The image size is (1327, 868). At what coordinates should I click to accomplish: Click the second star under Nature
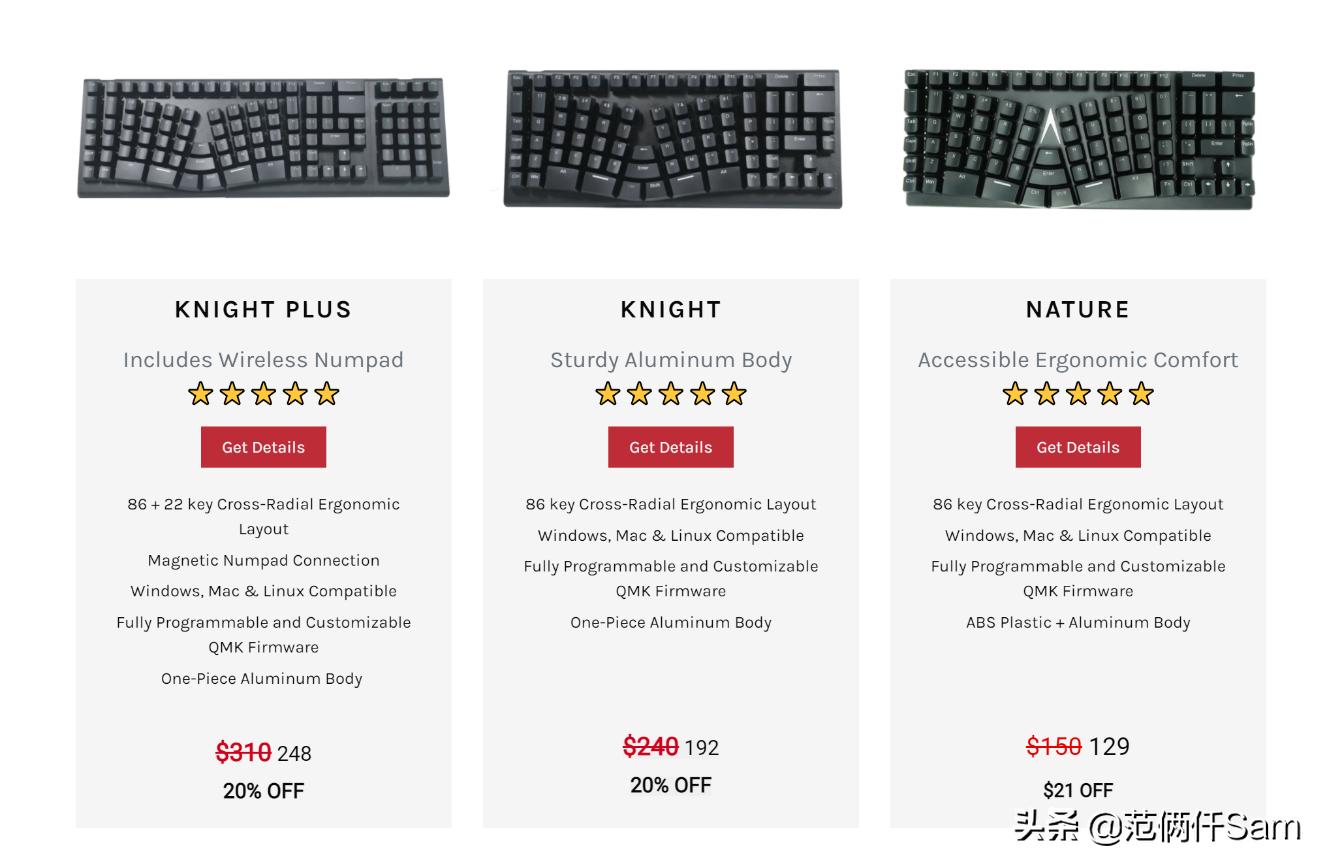(x=1046, y=394)
